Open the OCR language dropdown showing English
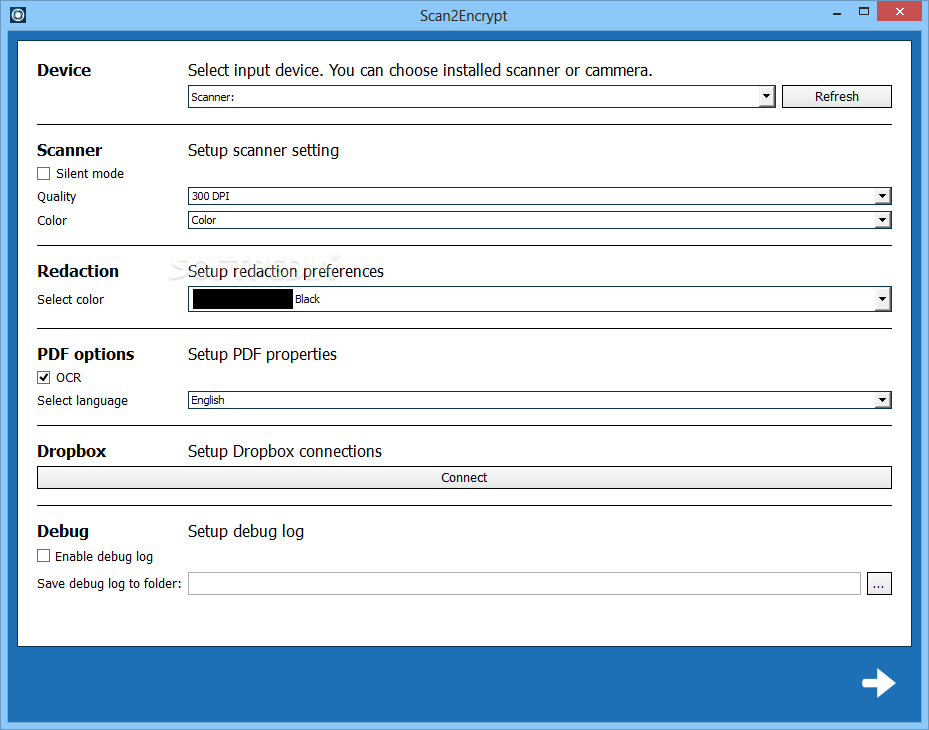This screenshot has height=730, width=929. tap(540, 400)
